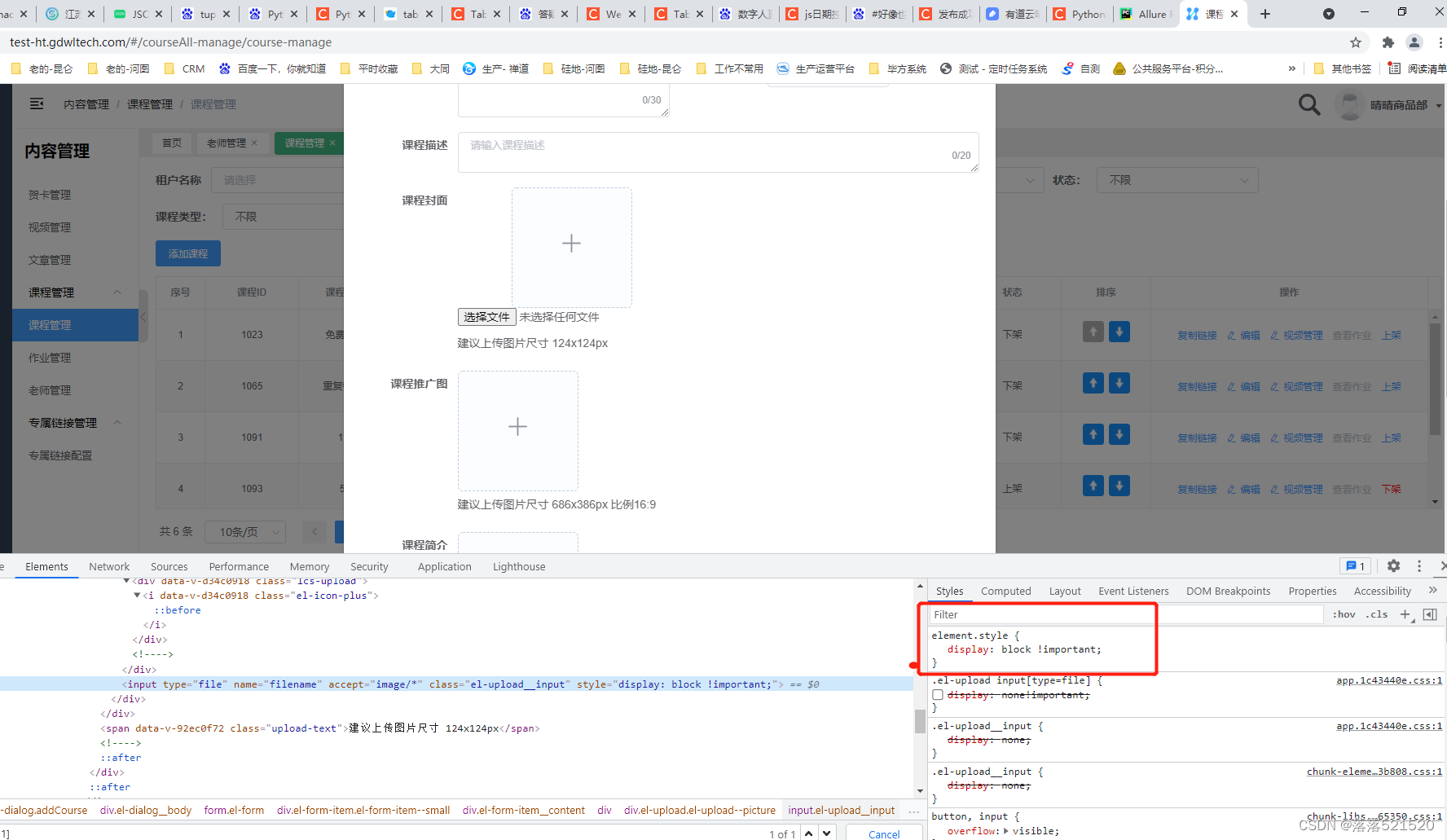Switch to DevTools Network tab
This screenshot has height=840, width=1447.
point(109,566)
